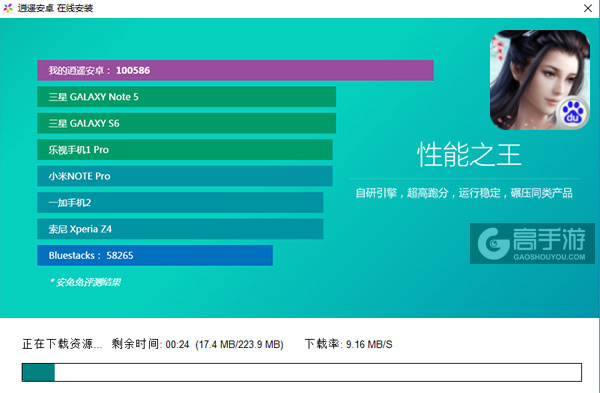This screenshot has width=600, height=393.
Task: Click the installer logo icon in title bar
Action: (8, 8)
